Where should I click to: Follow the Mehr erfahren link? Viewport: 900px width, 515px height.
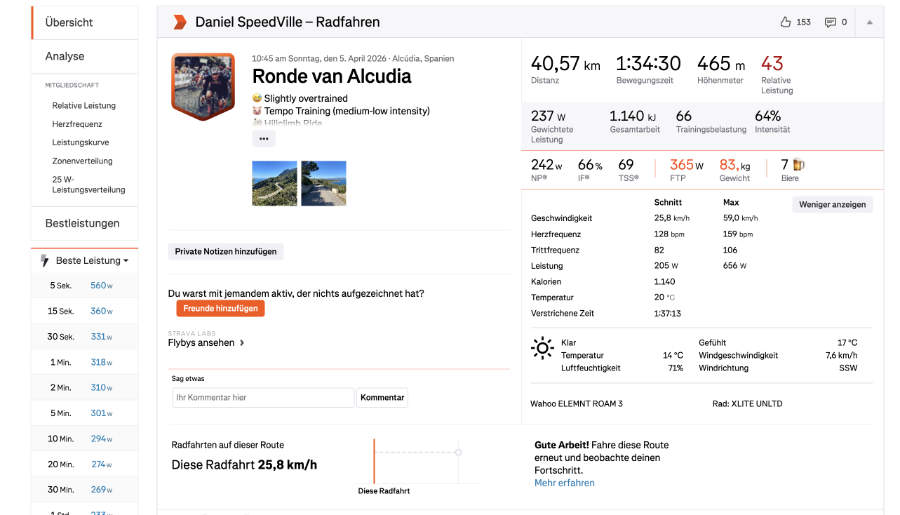coord(564,483)
